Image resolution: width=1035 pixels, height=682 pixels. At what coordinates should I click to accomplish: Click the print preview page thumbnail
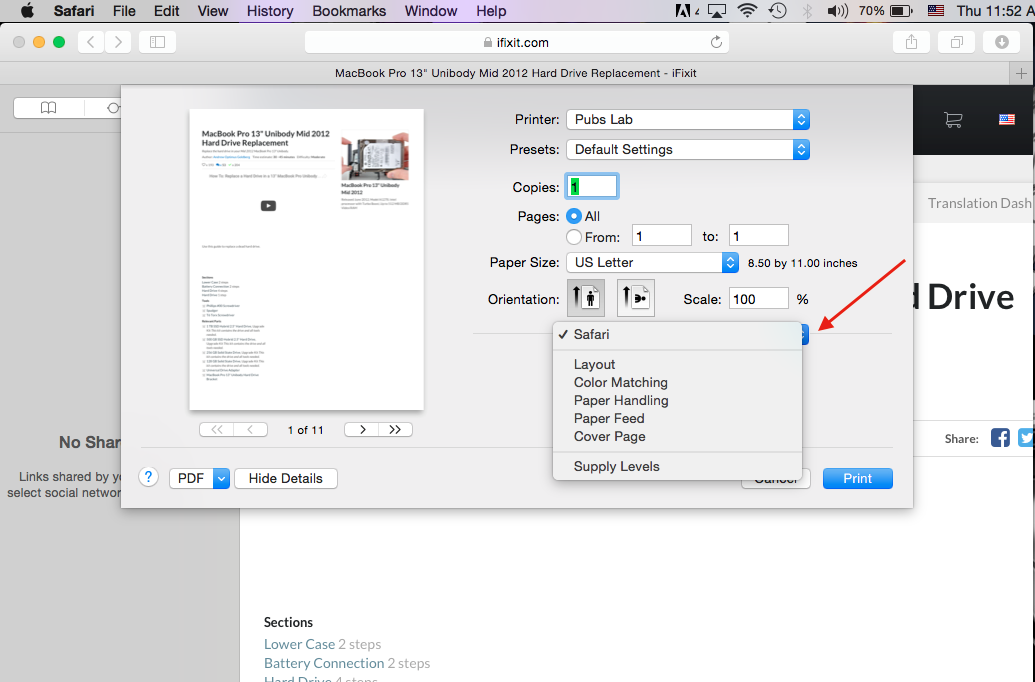click(306, 259)
